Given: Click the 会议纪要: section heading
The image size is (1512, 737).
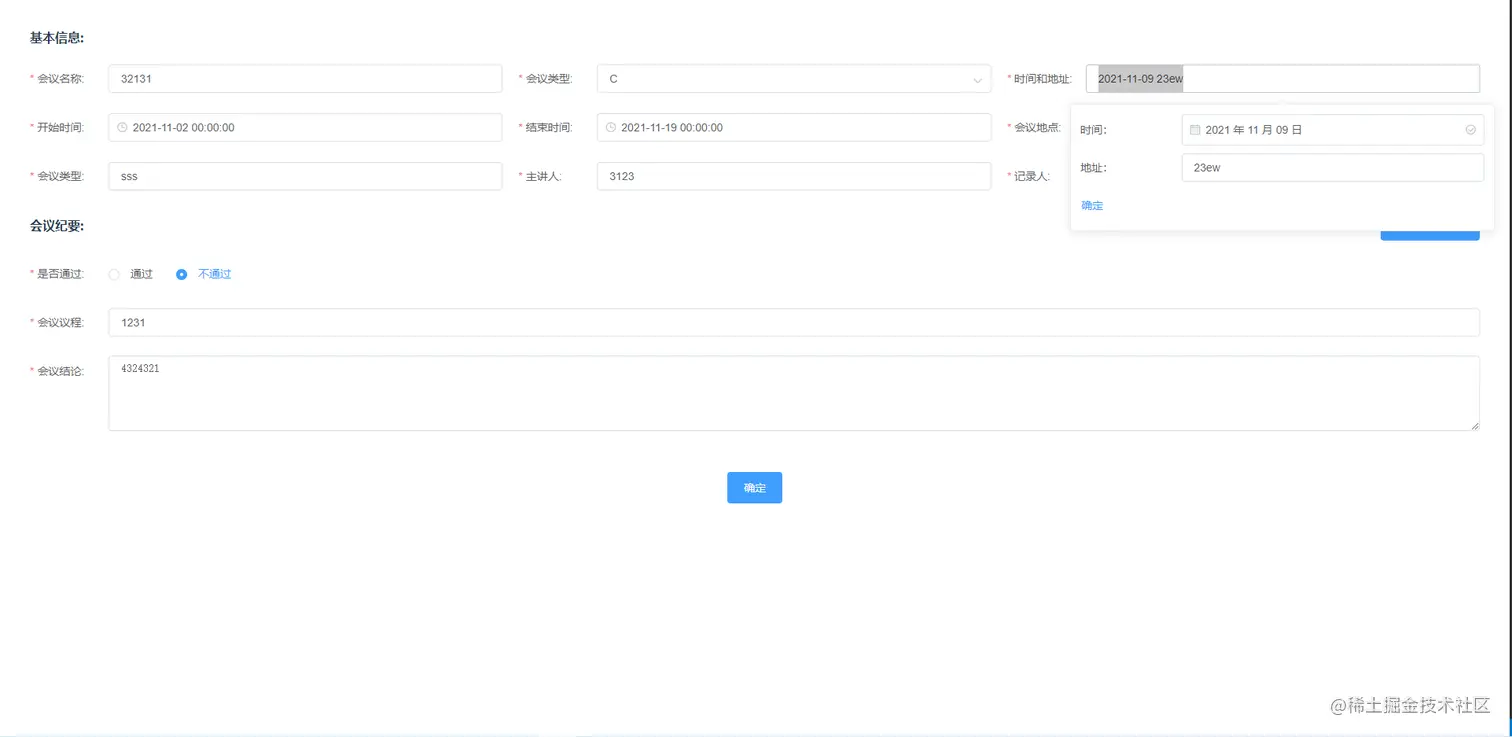Looking at the screenshot, I should click(x=57, y=226).
